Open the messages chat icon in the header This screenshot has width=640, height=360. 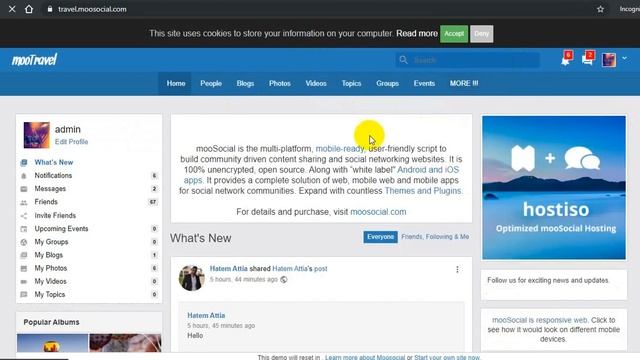(587, 60)
